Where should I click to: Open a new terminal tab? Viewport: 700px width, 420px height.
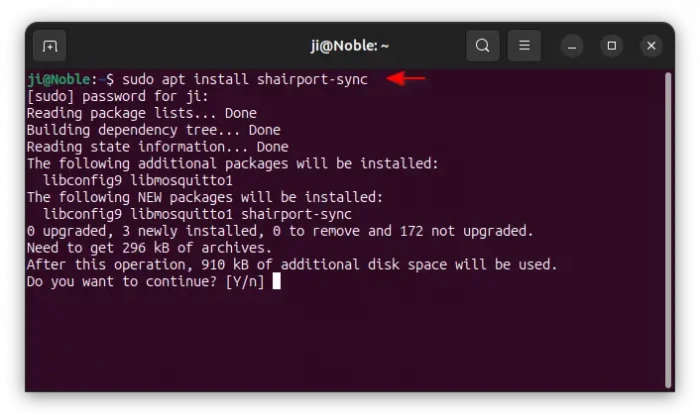coord(50,46)
